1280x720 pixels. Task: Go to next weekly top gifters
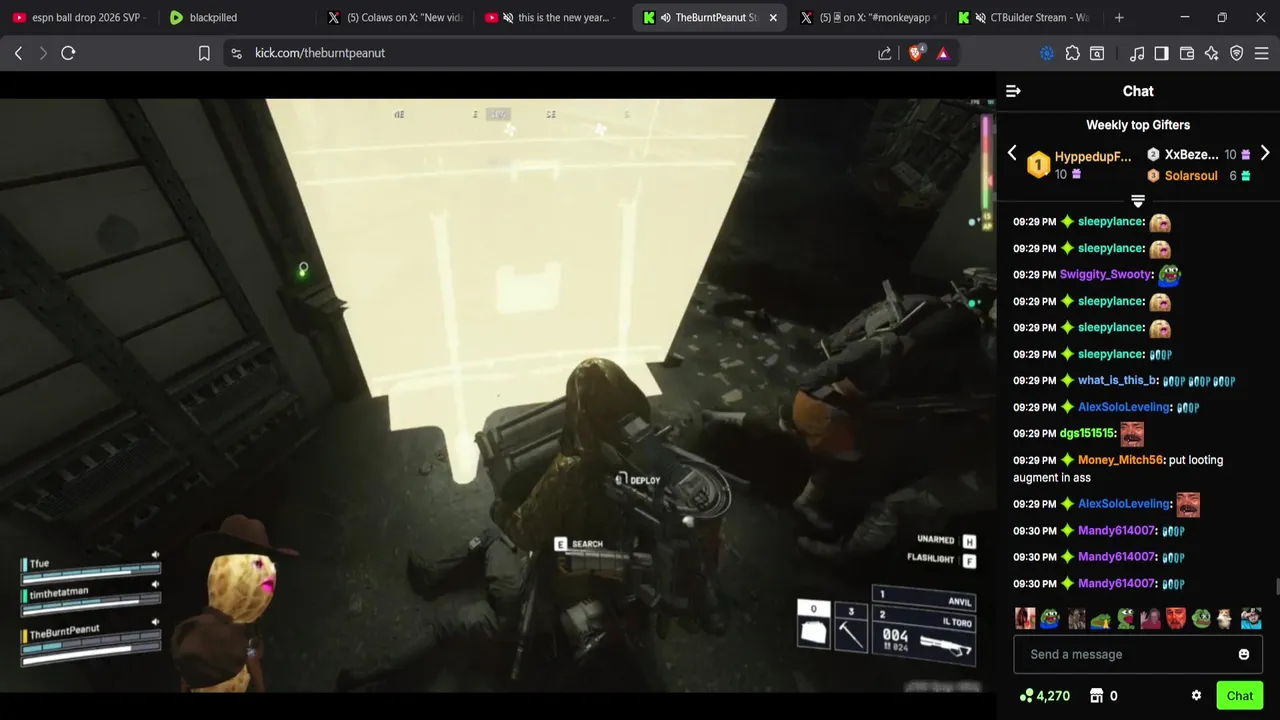click(x=1265, y=153)
